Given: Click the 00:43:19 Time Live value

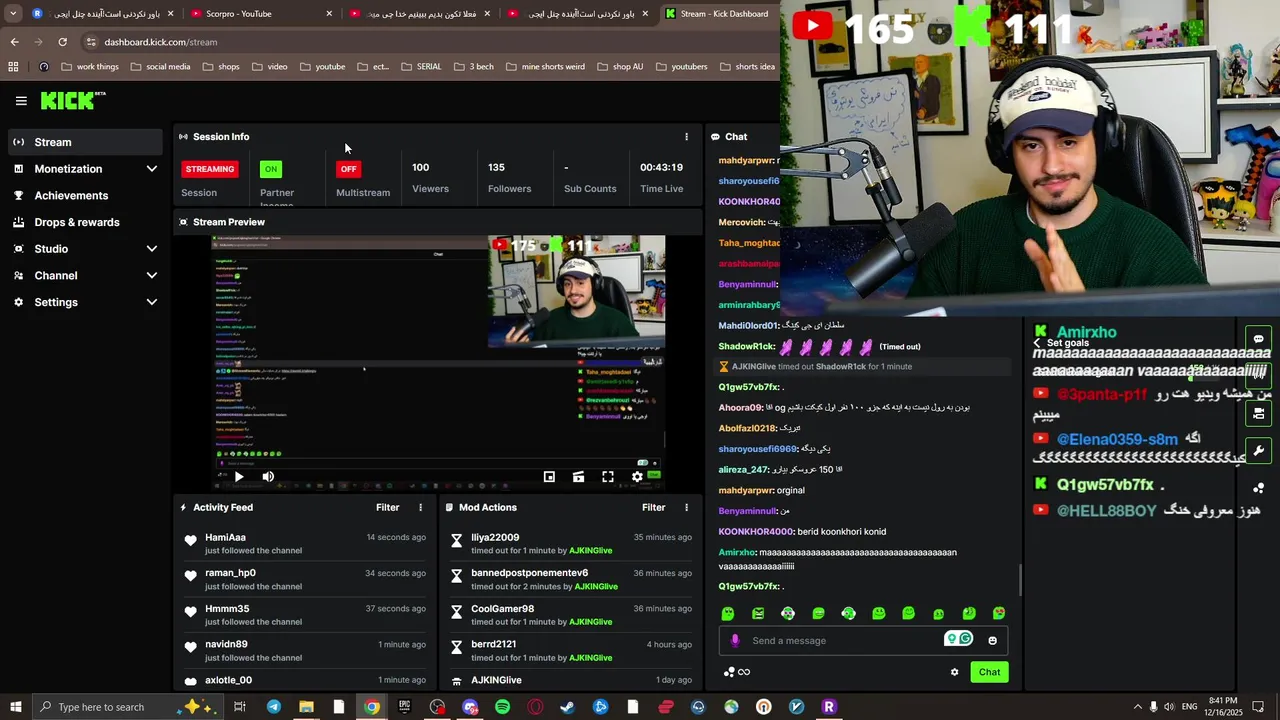Looking at the screenshot, I should click(x=661, y=168).
